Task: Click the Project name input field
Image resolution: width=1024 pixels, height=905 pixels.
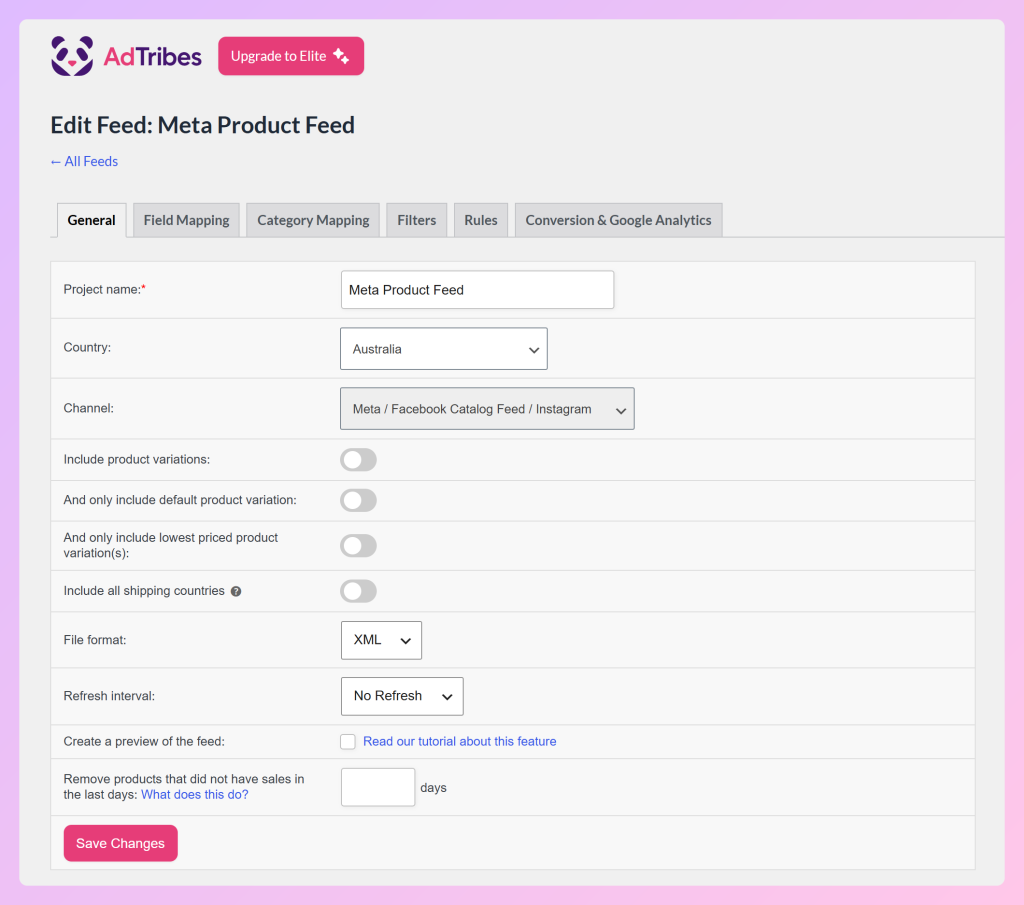Action: click(477, 290)
